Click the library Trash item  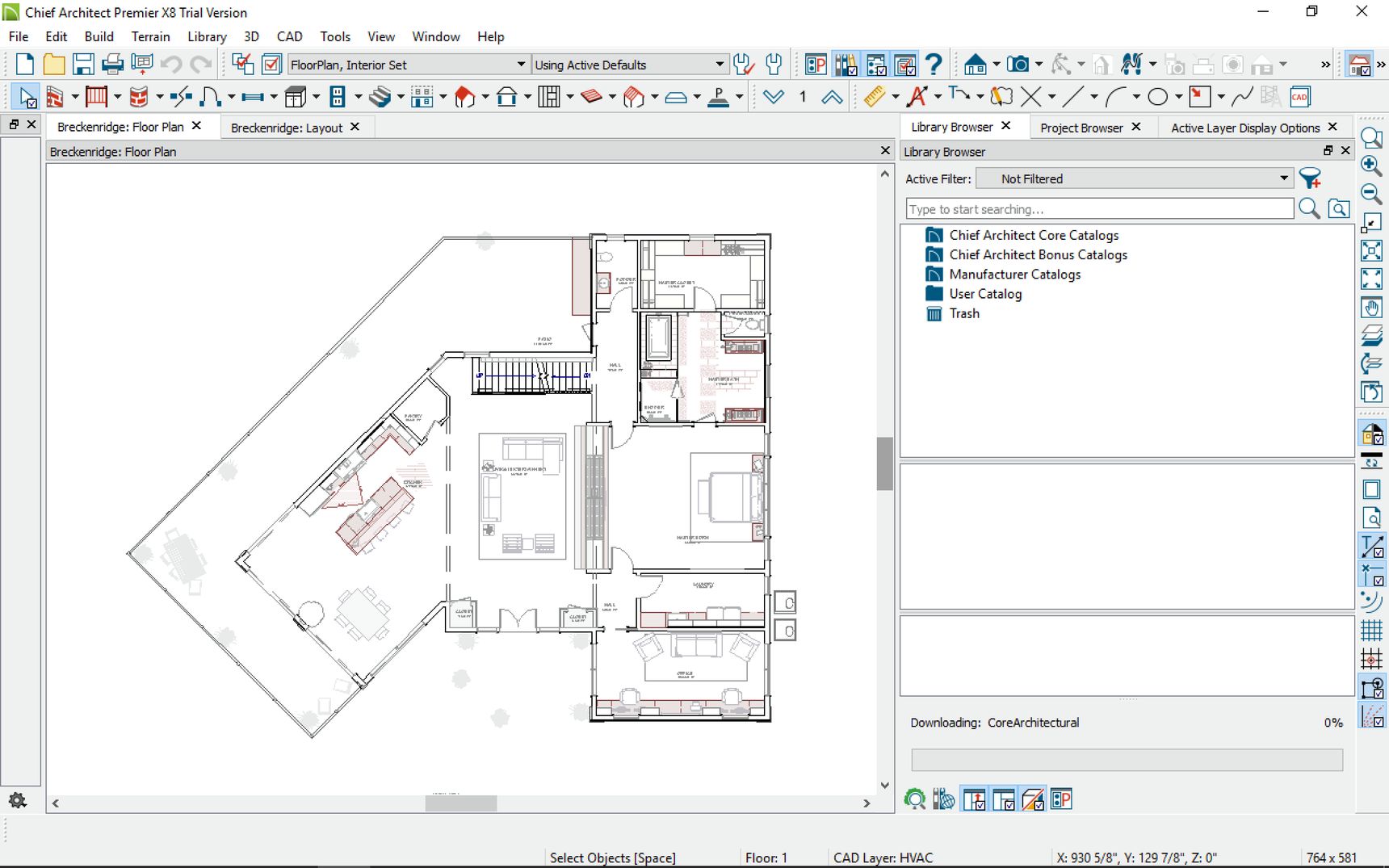click(x=964, y=313)
